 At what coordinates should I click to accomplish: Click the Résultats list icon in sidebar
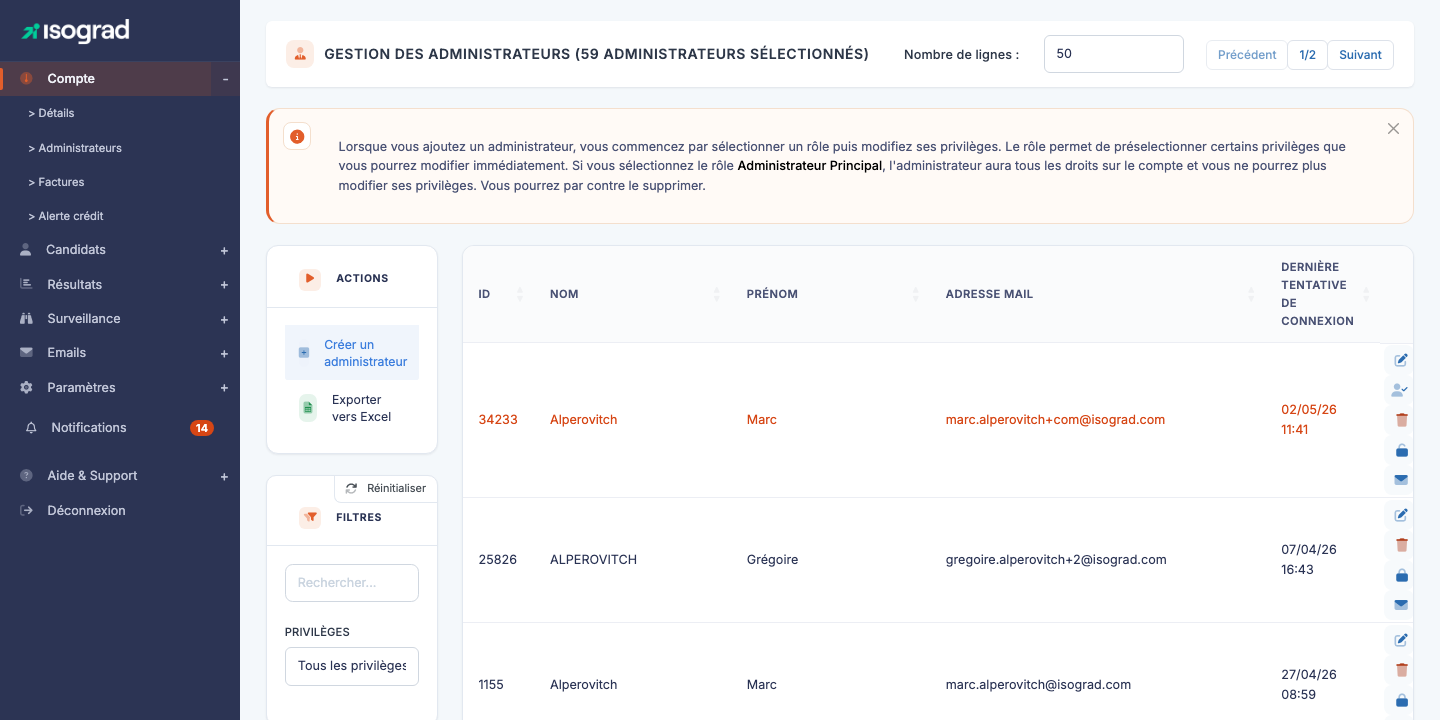(x=26, y=284)
